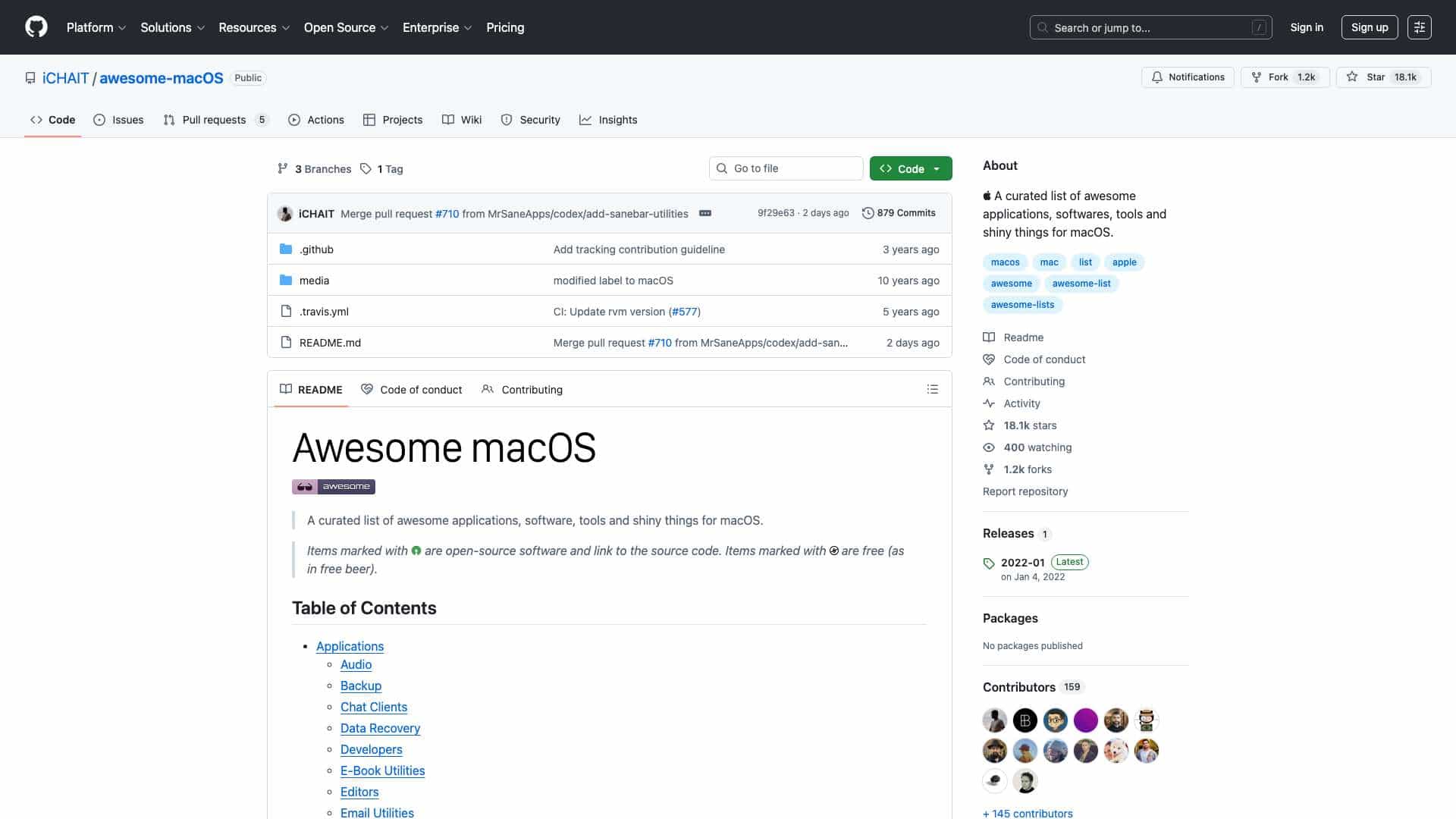
Task: Focus the Search or jump to field
Action: pos(1150,27)
